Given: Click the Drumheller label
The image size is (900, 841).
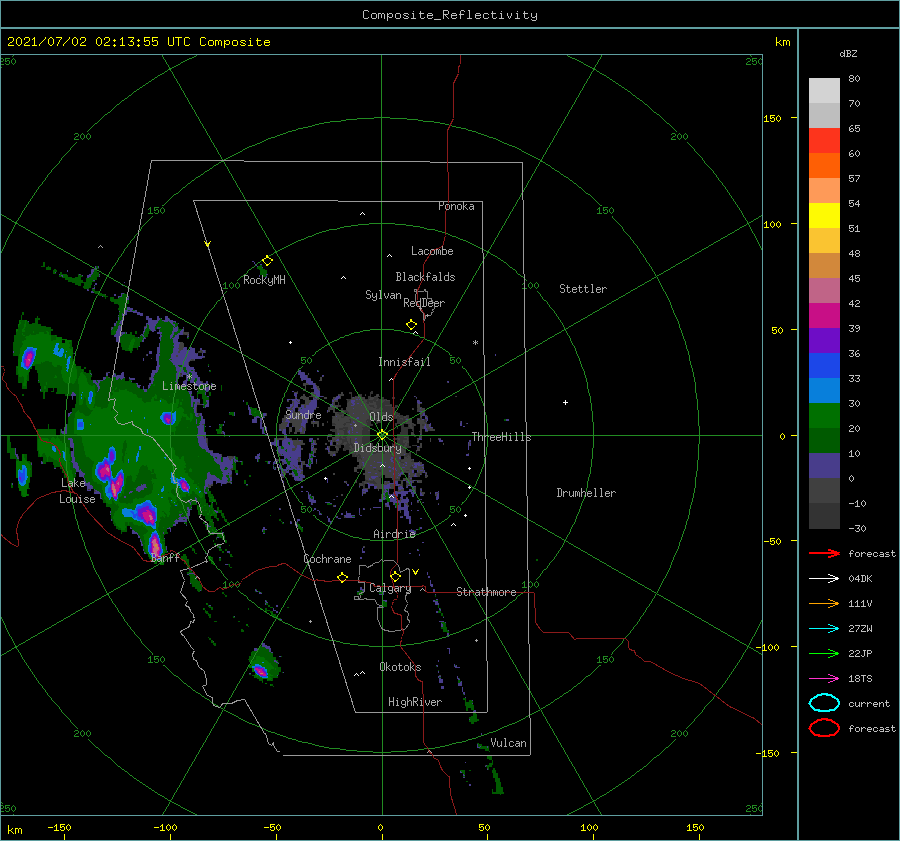Looking at the screenshot, I should (586, 493).
